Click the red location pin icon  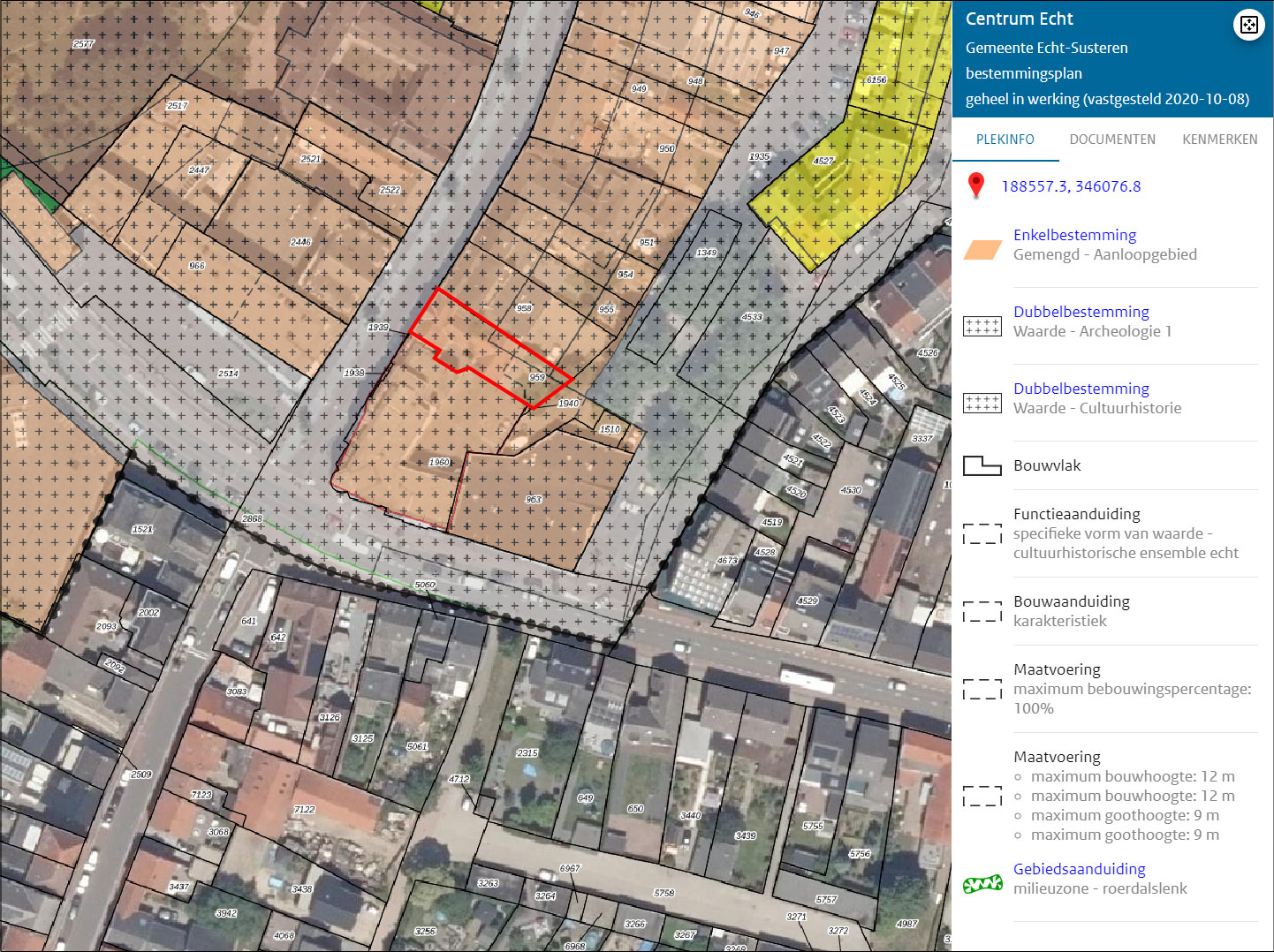976,185
